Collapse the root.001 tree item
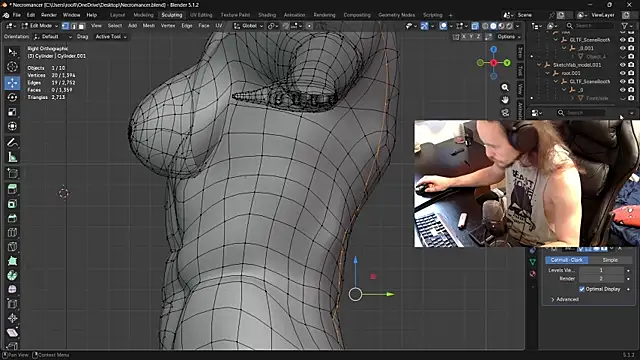Screen dimensions: 640x360 [548, 73]
